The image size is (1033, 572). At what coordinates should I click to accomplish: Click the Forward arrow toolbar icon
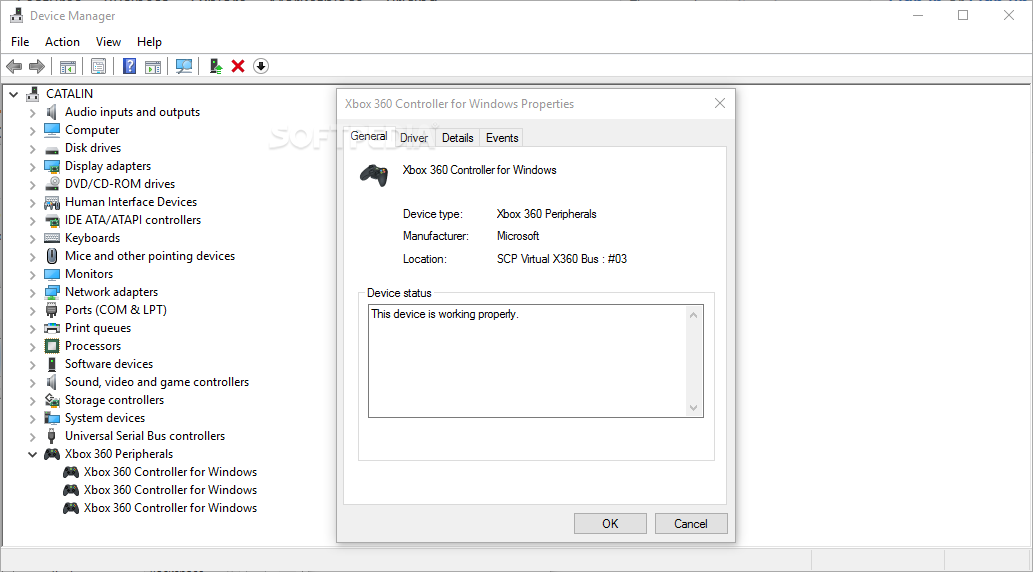tap(37, 66)
